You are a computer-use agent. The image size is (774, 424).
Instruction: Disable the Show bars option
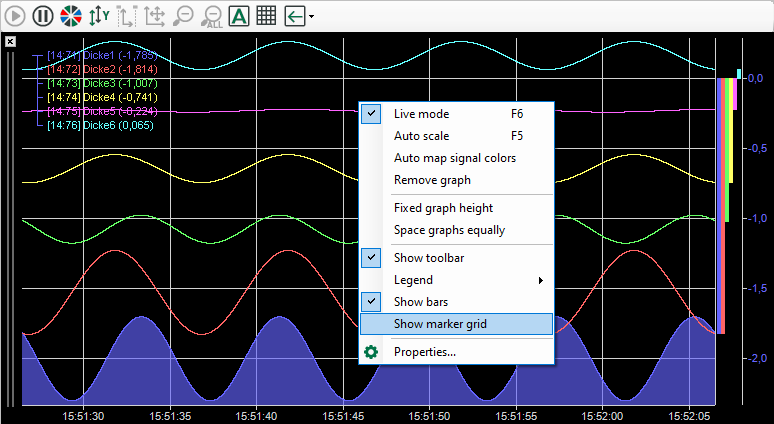420,302
